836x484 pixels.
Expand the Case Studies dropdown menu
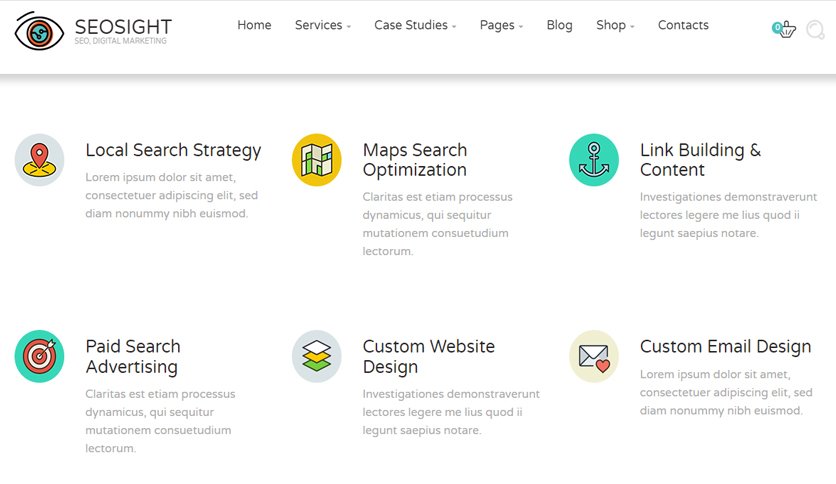[x=415, y=25]
